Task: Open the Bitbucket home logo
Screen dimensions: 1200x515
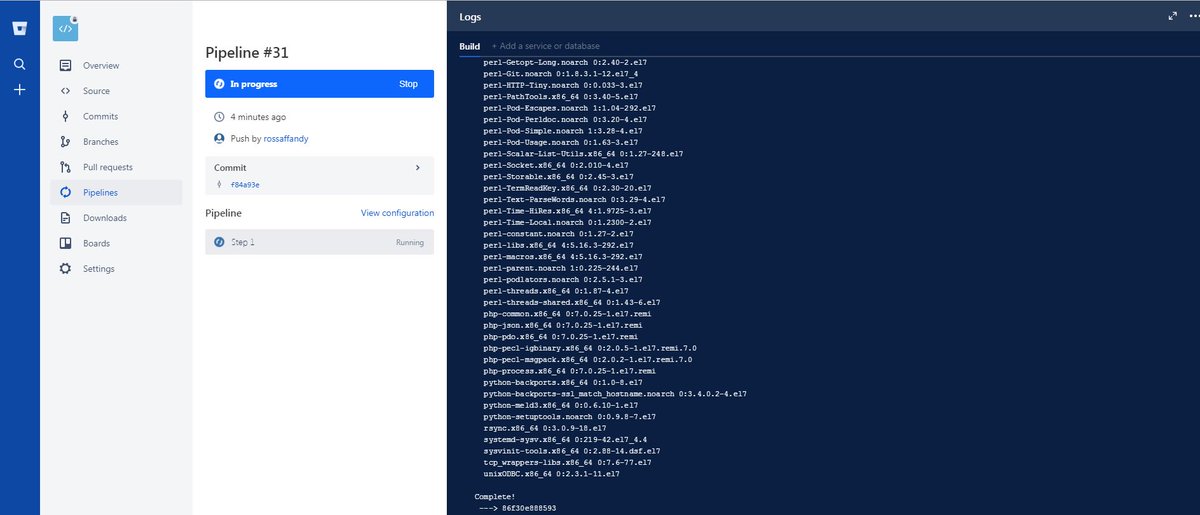Action: pyautogui.click(x=19, y=28)
